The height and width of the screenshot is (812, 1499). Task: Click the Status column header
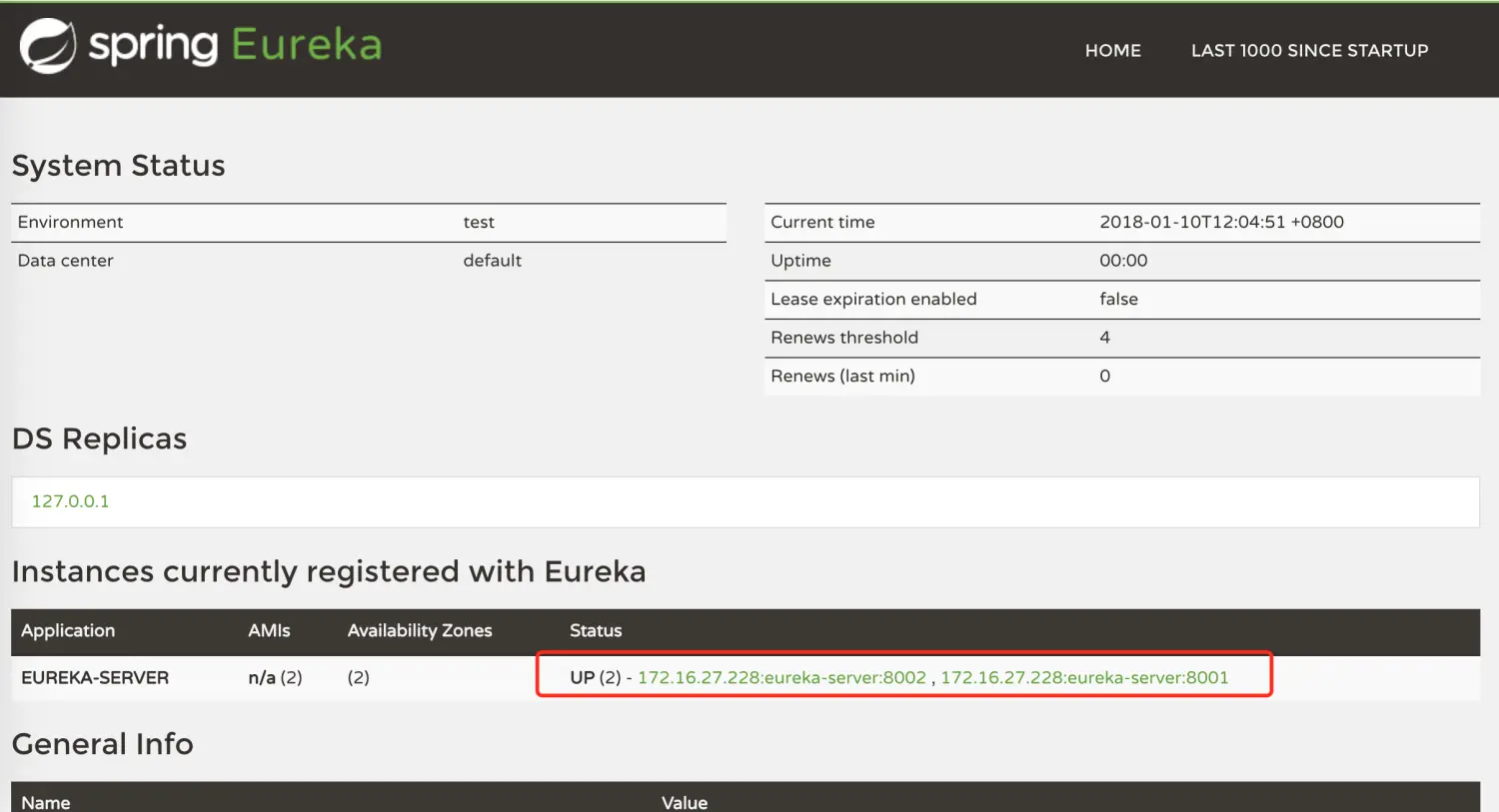point(596,630)
